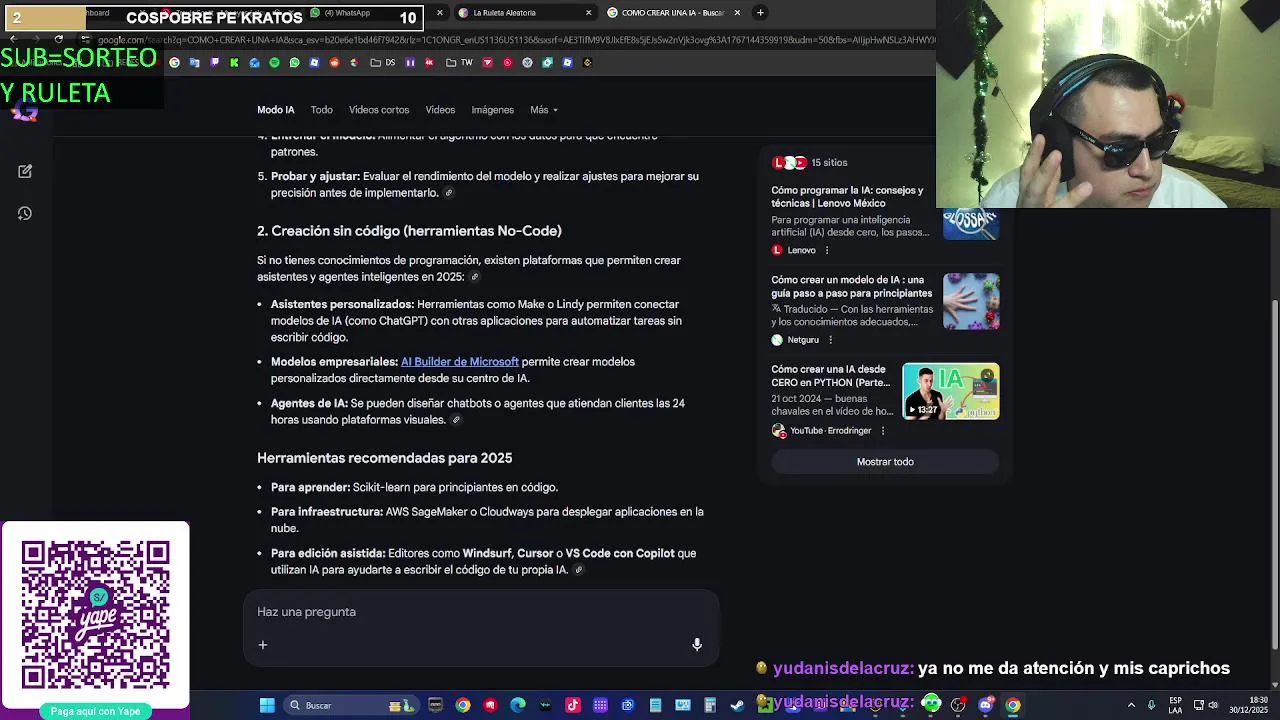
Task: Click 'Pága aquí con Yape' button
Action: pyautogui.click(x=95, y=711)
